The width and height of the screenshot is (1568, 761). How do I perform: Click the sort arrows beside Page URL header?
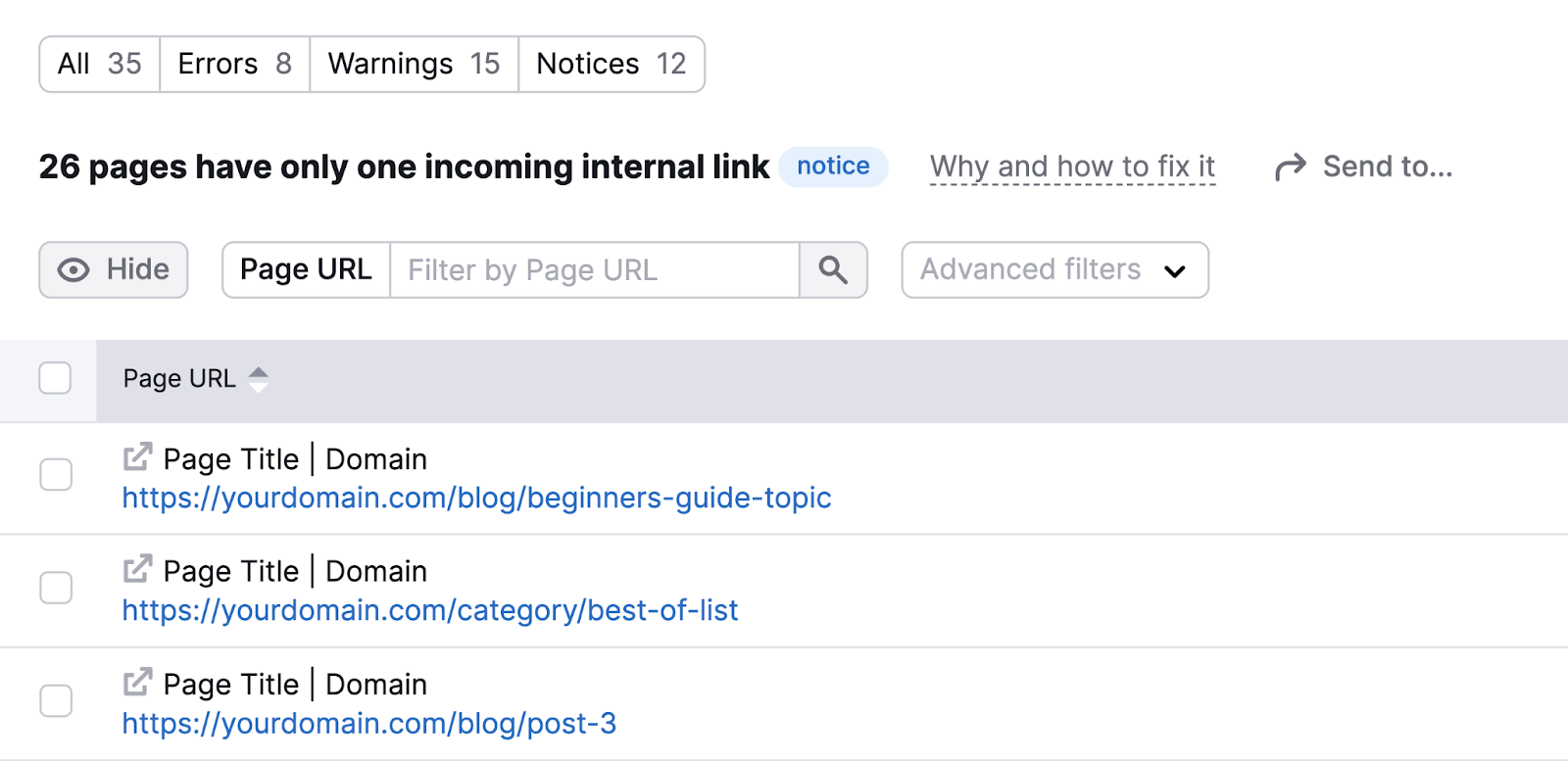click(x=258, y=379)
